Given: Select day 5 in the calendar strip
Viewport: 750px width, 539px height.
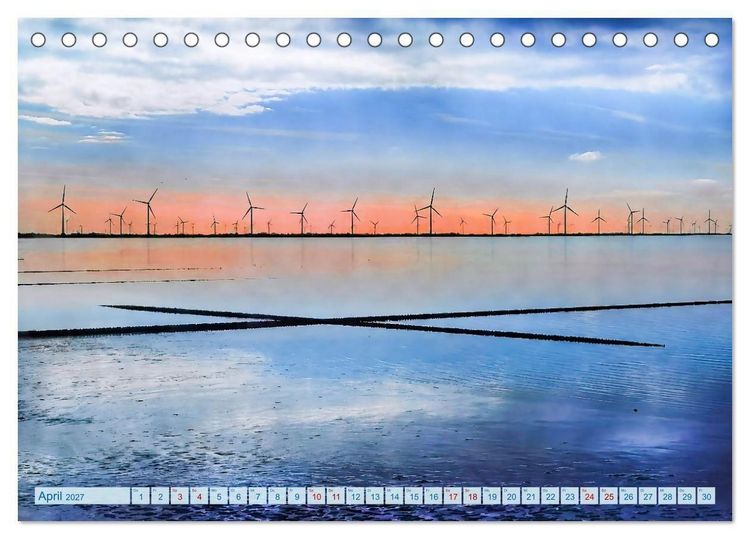Looking at the screenshot, I should [x=219, y=496].
